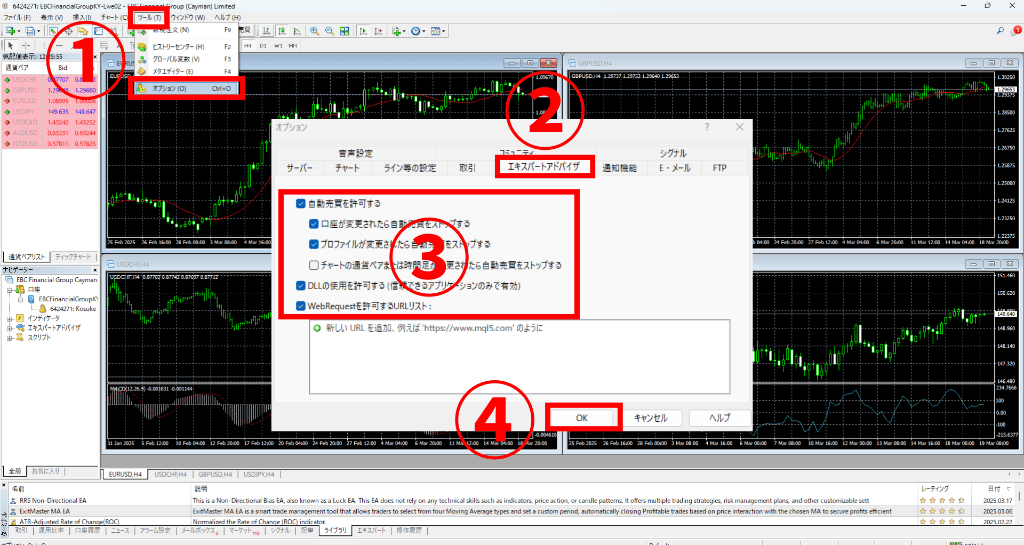Click the zoom in magnifier icon
Image resolution: width=1024 pixels, height=545 pixels.
315,31
